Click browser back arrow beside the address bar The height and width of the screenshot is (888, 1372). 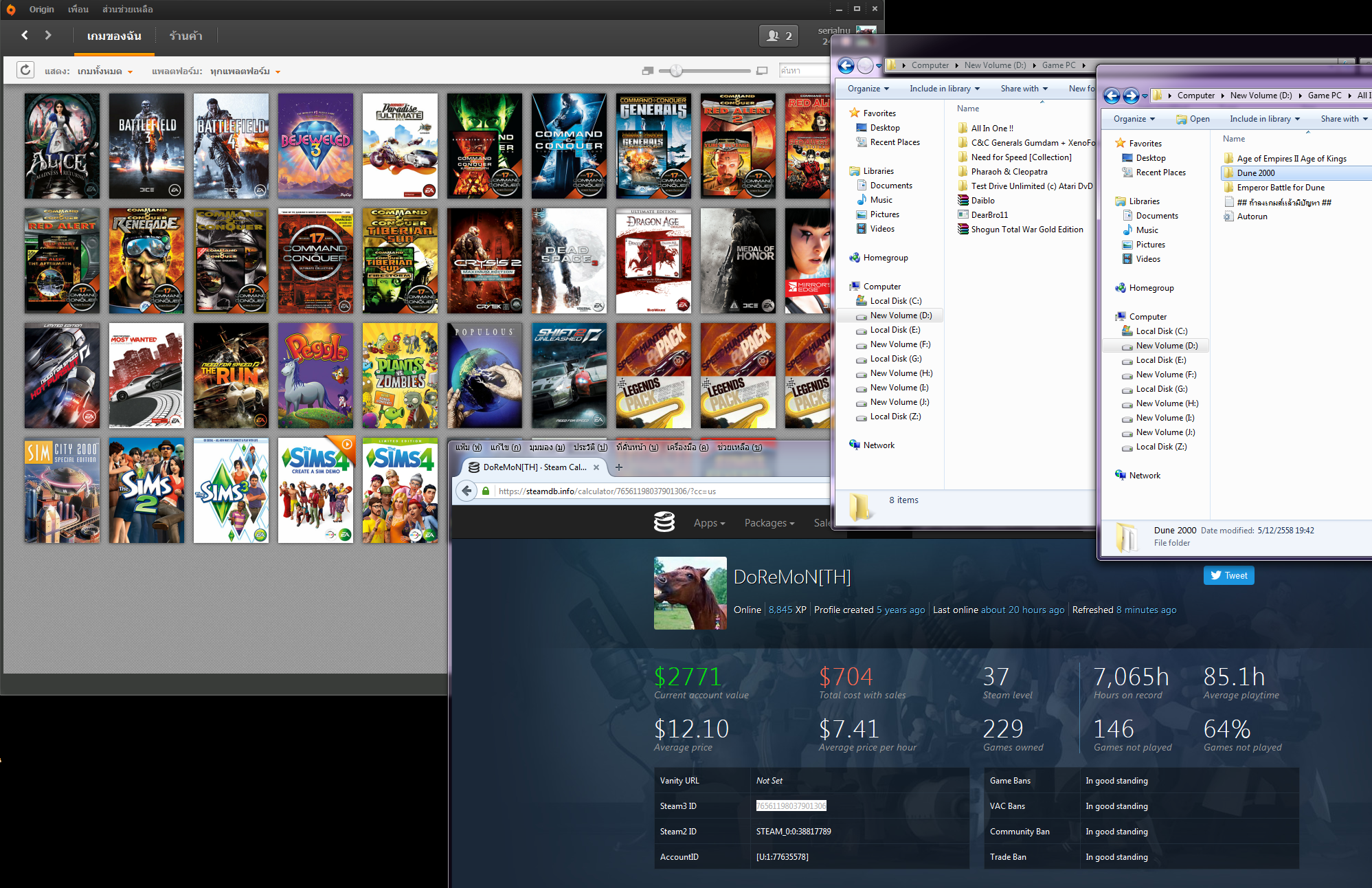(x=467, y=491)
